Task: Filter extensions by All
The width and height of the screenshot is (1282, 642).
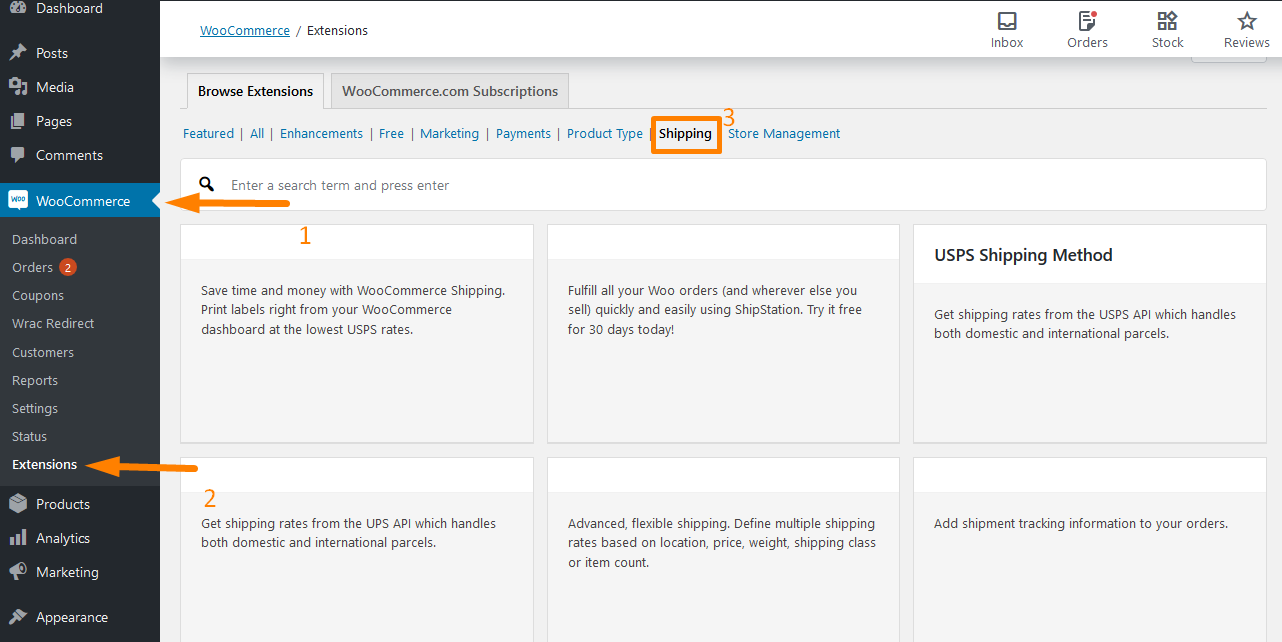Action: pos(257,133)
